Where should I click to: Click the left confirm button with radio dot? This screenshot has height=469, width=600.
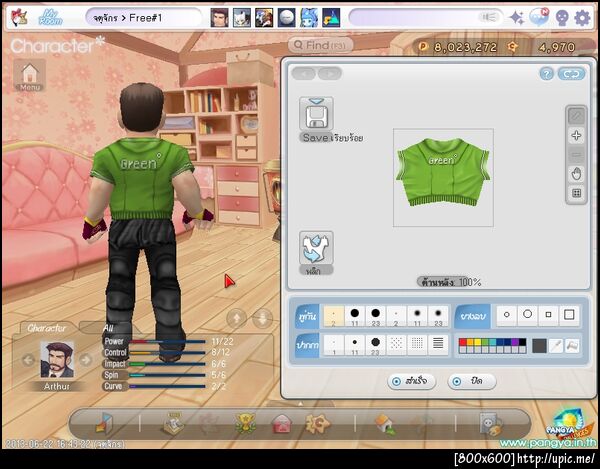(x=412, y=381)
